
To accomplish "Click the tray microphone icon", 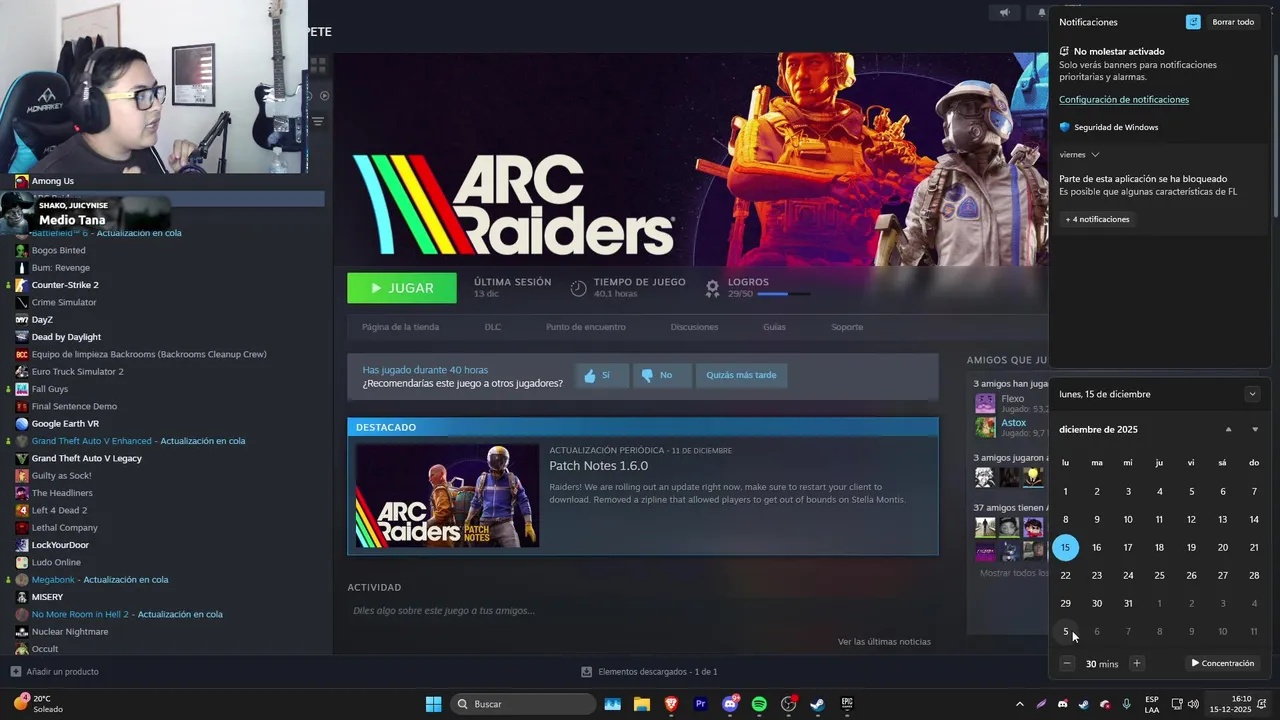I will coord(1127,704).
